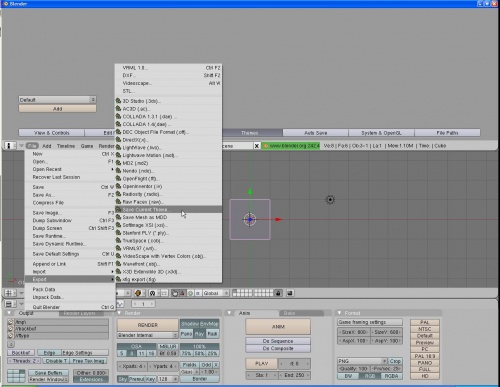The width and height of the screenshot is (500, 387).
Task: Toggle the Pano render option
Action: [x=186, y=334]
